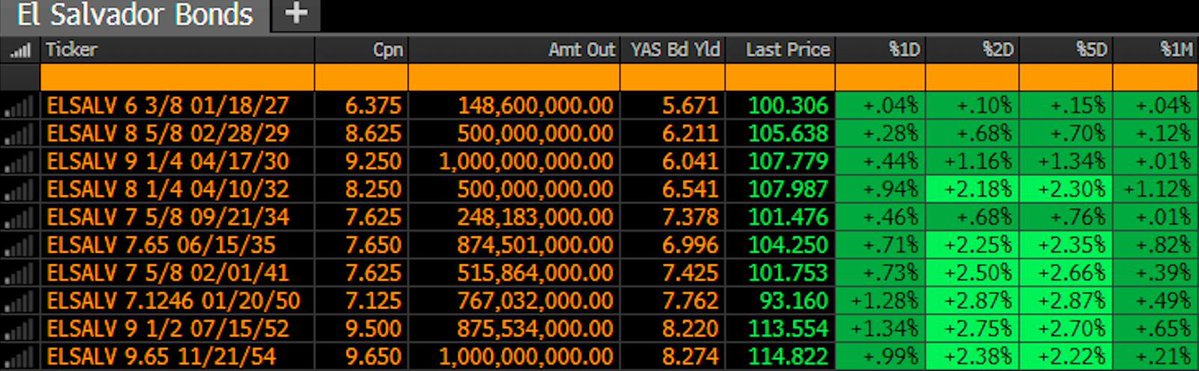Click signal bars icon for ELSALV 7 5/8 09/21/34

pos(19,217)
